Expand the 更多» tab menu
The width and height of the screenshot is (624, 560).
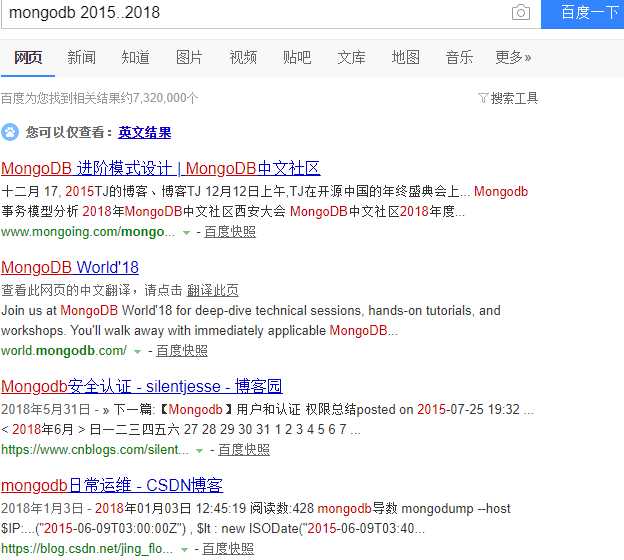pyautogui.click(x=513, y=57)
